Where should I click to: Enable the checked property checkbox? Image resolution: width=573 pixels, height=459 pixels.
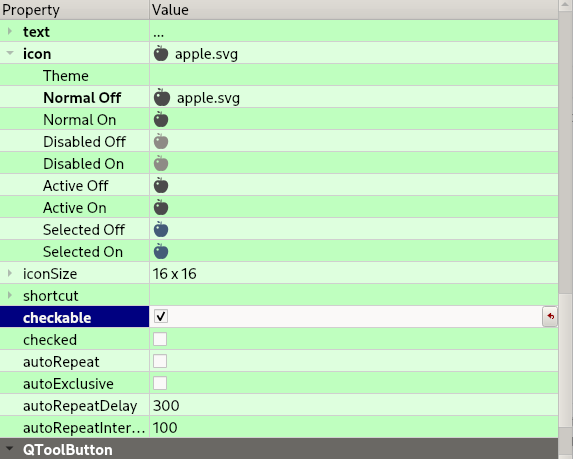[x=160, y=339]
